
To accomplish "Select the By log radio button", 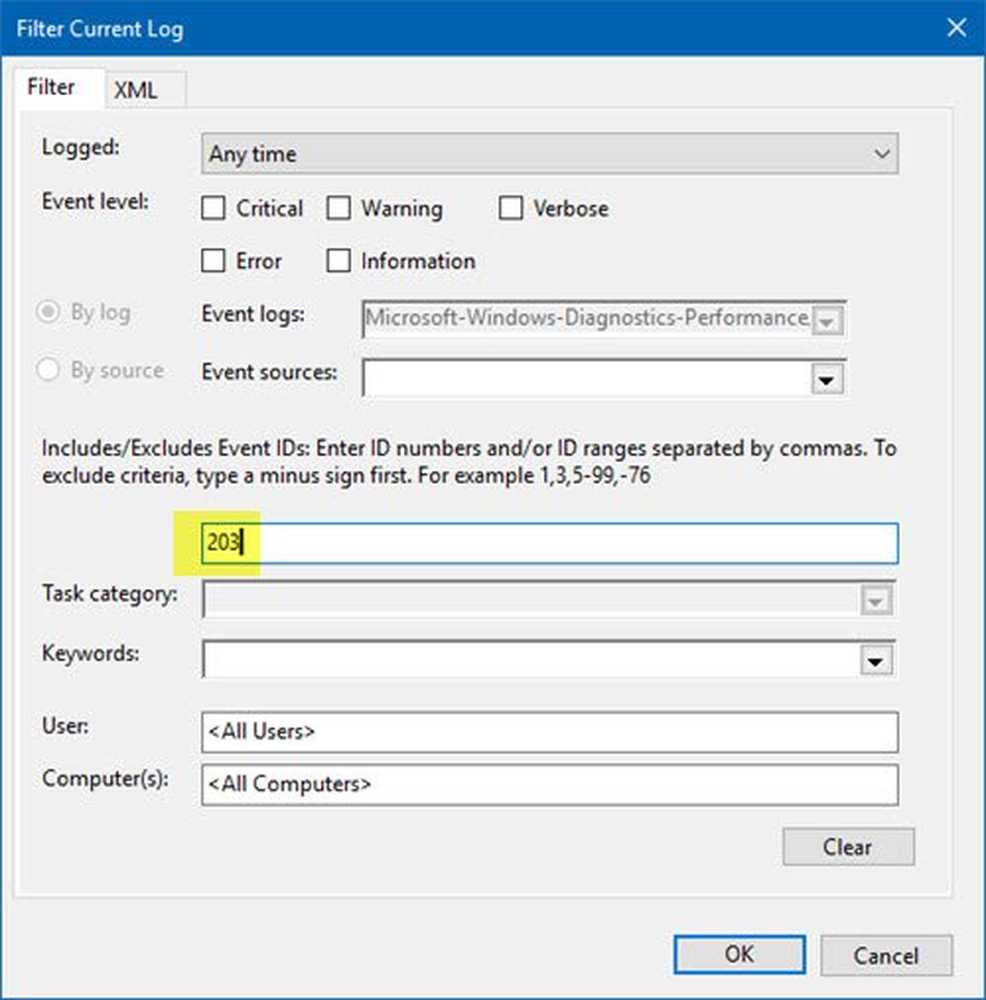I will [48, 312].
